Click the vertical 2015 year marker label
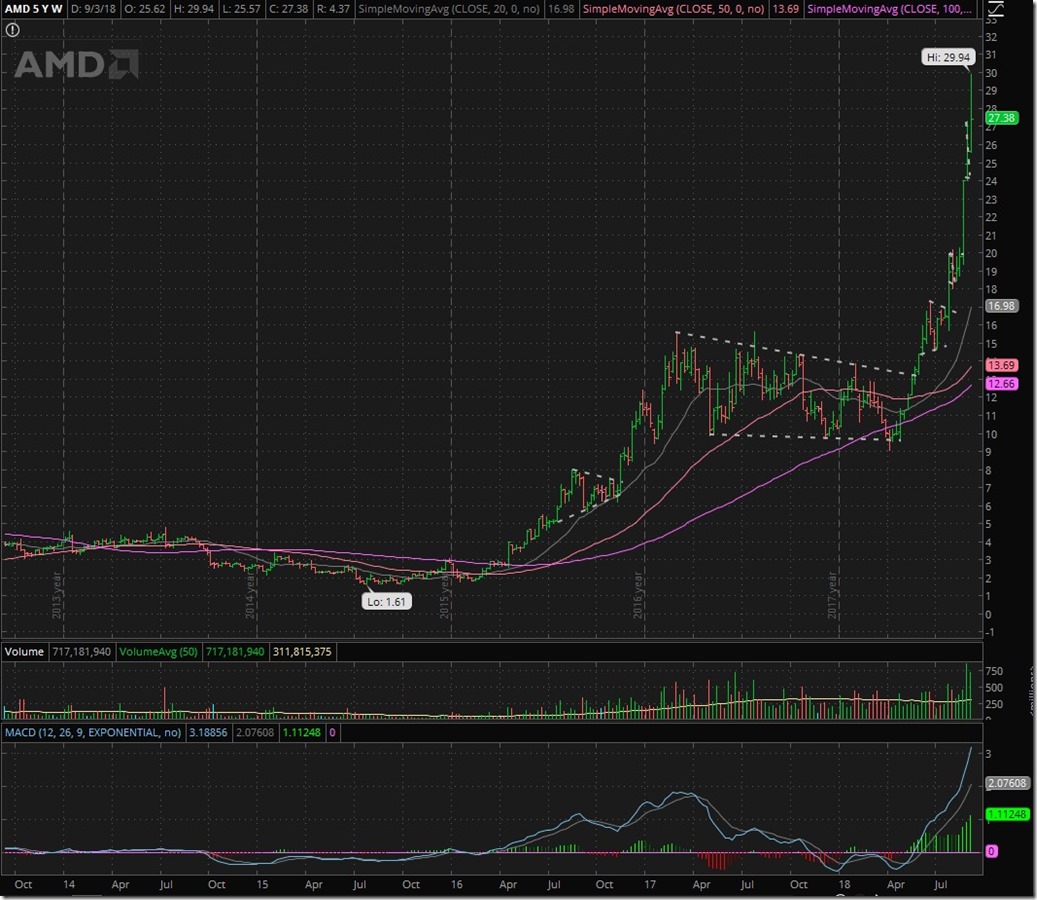The width and height of the screenshot is (1037, 900). [x=444, y=594]
